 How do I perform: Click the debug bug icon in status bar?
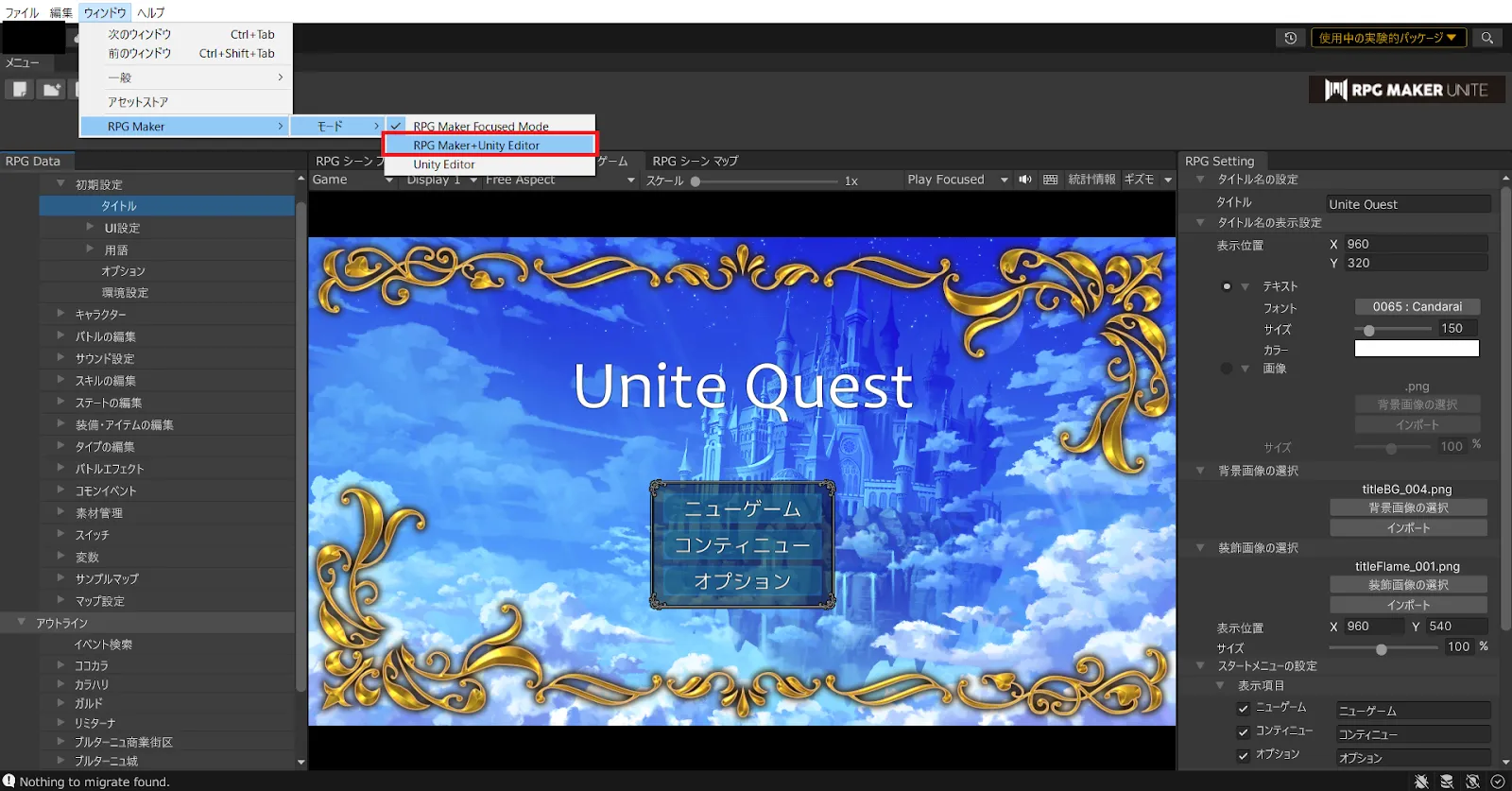(1421, 782)
